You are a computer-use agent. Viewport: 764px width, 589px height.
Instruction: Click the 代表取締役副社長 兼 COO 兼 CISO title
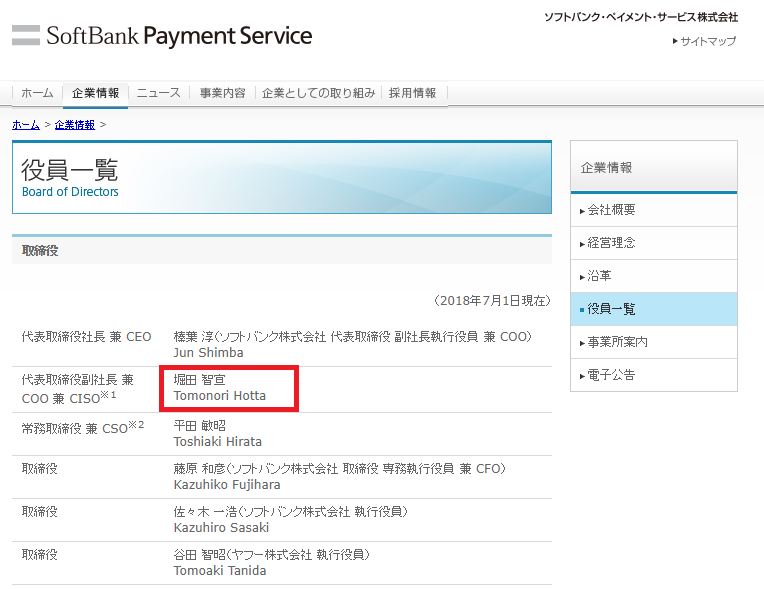pos(77,389)
